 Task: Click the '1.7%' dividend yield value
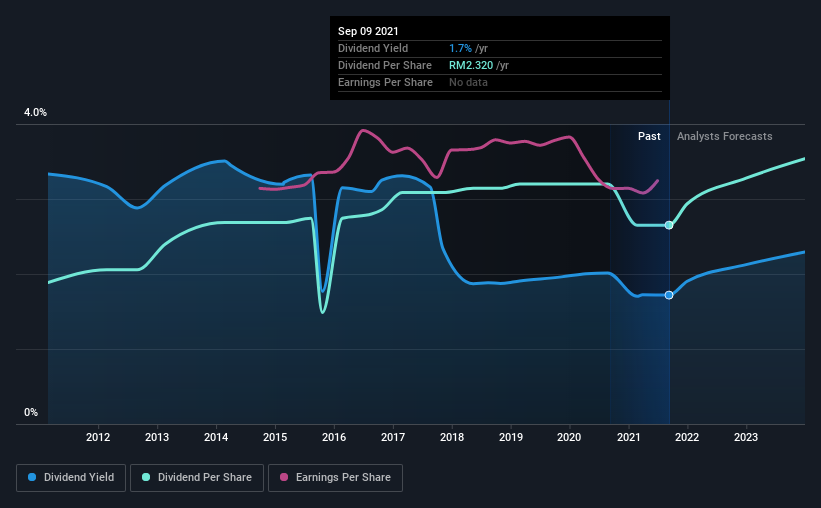pos(460,48)
